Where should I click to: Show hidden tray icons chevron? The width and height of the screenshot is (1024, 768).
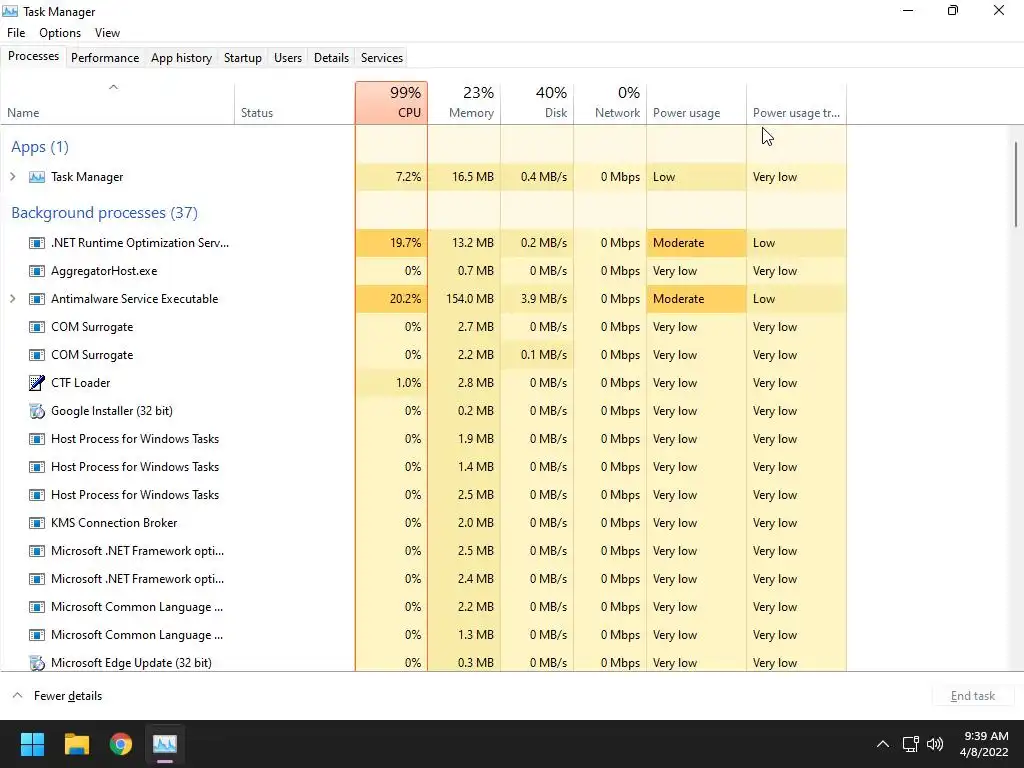(882, 744)
